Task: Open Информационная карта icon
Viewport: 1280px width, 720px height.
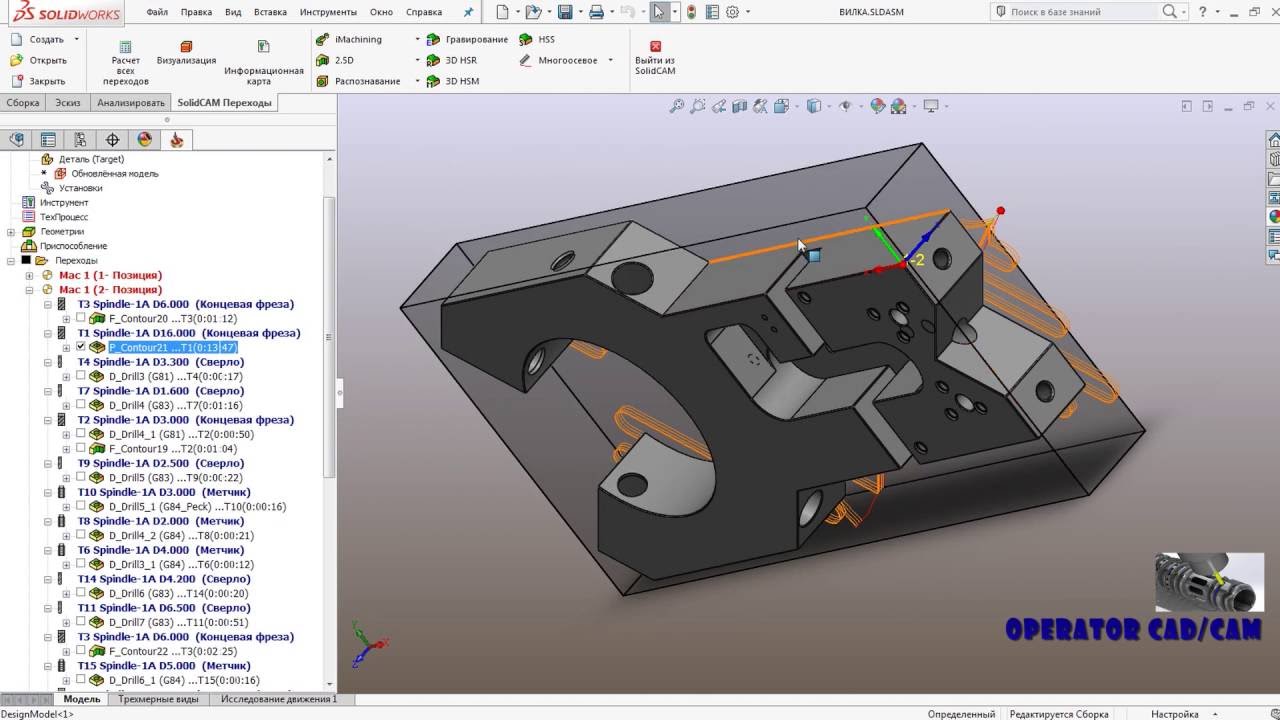Action: (263, 47)
